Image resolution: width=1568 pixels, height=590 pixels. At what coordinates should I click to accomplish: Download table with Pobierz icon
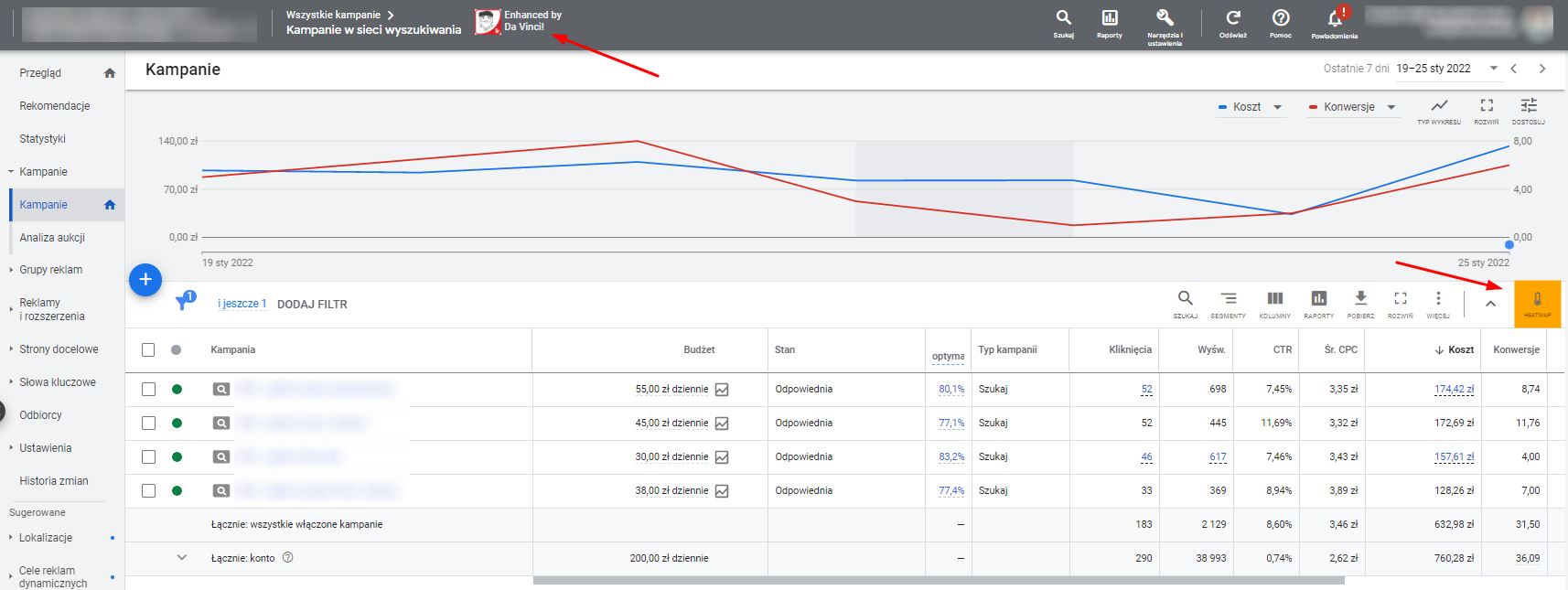tap(1360, 304)
